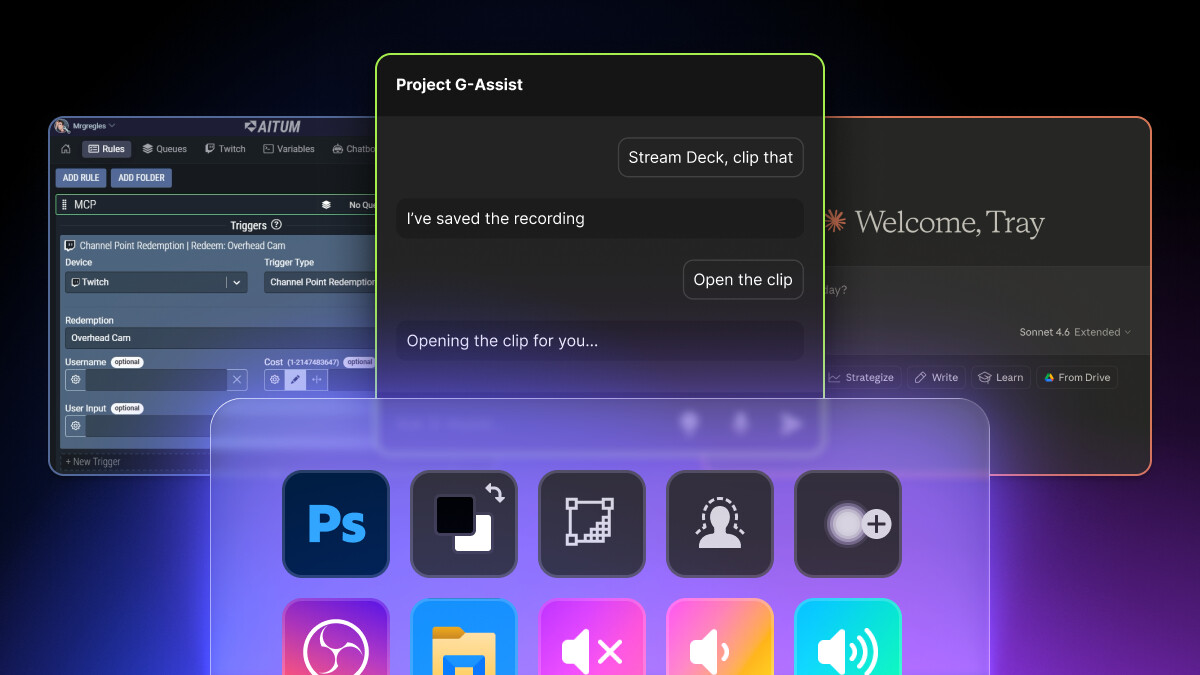Click the Strategize suggestion chip
This screenshot has width=1200, height=675.
(x=862, y=377)
